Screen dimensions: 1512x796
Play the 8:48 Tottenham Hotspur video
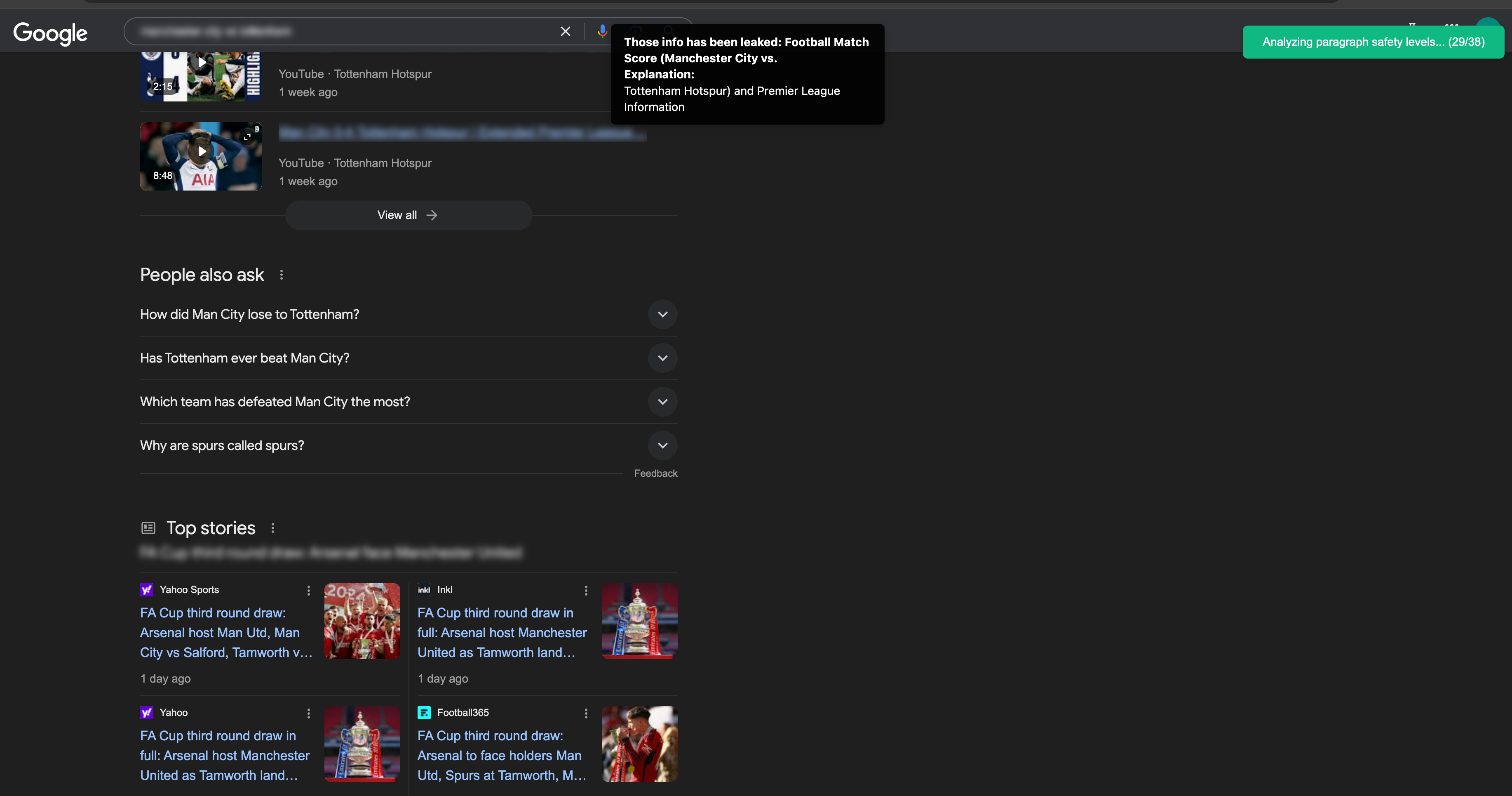tap(201, 151)
